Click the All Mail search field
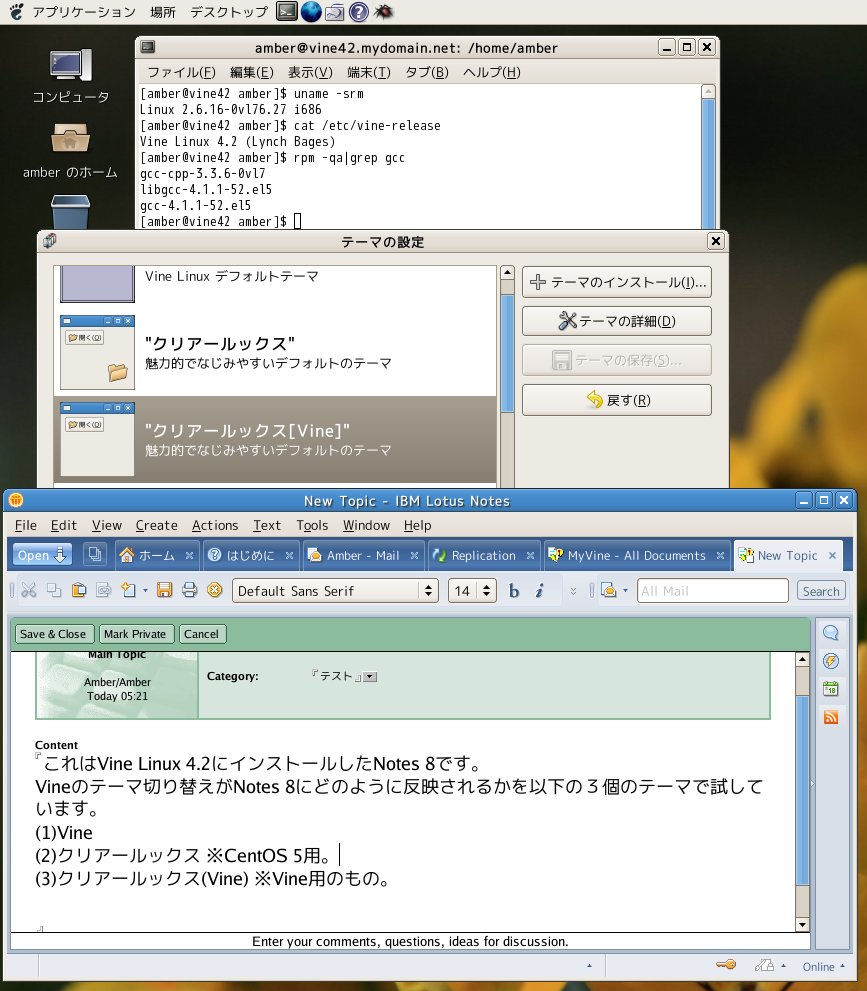The height and width of the screenshot is (991, 867). coord(713,591)
